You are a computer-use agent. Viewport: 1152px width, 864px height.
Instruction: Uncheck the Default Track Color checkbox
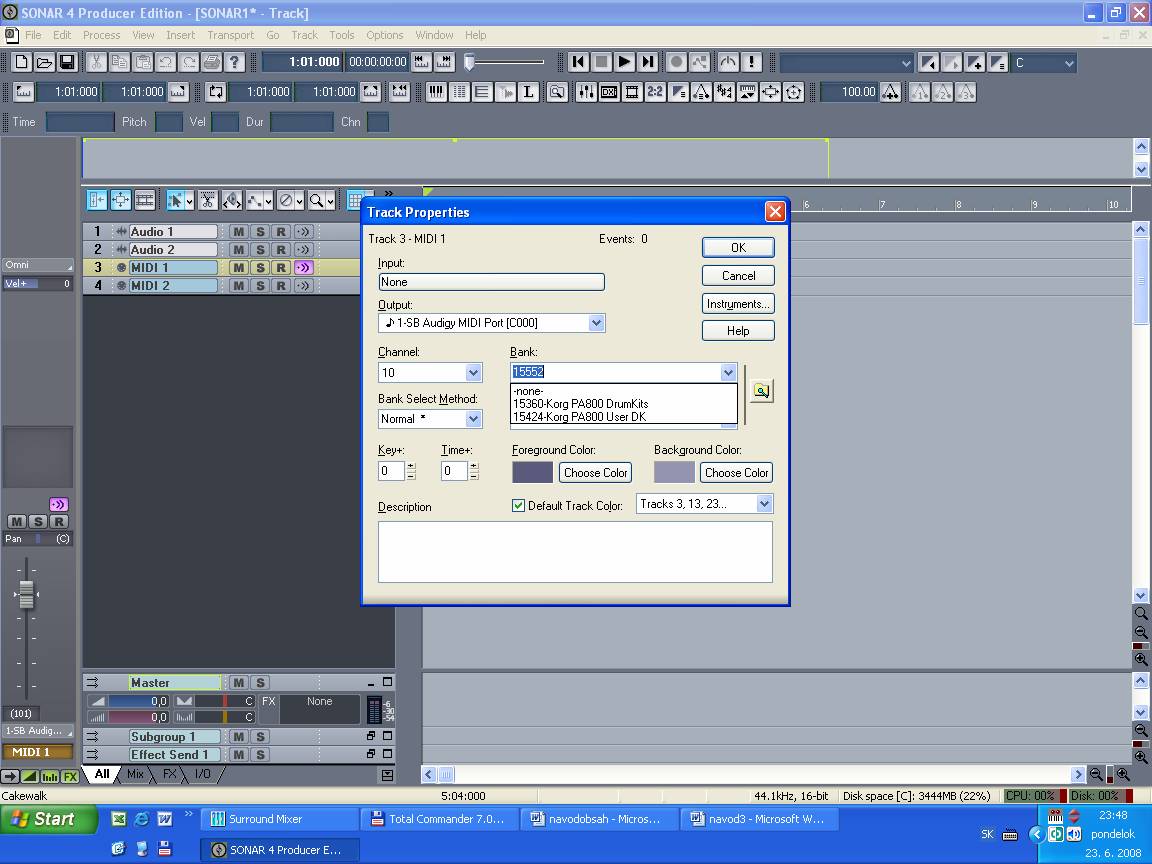(x=519, y=505)
